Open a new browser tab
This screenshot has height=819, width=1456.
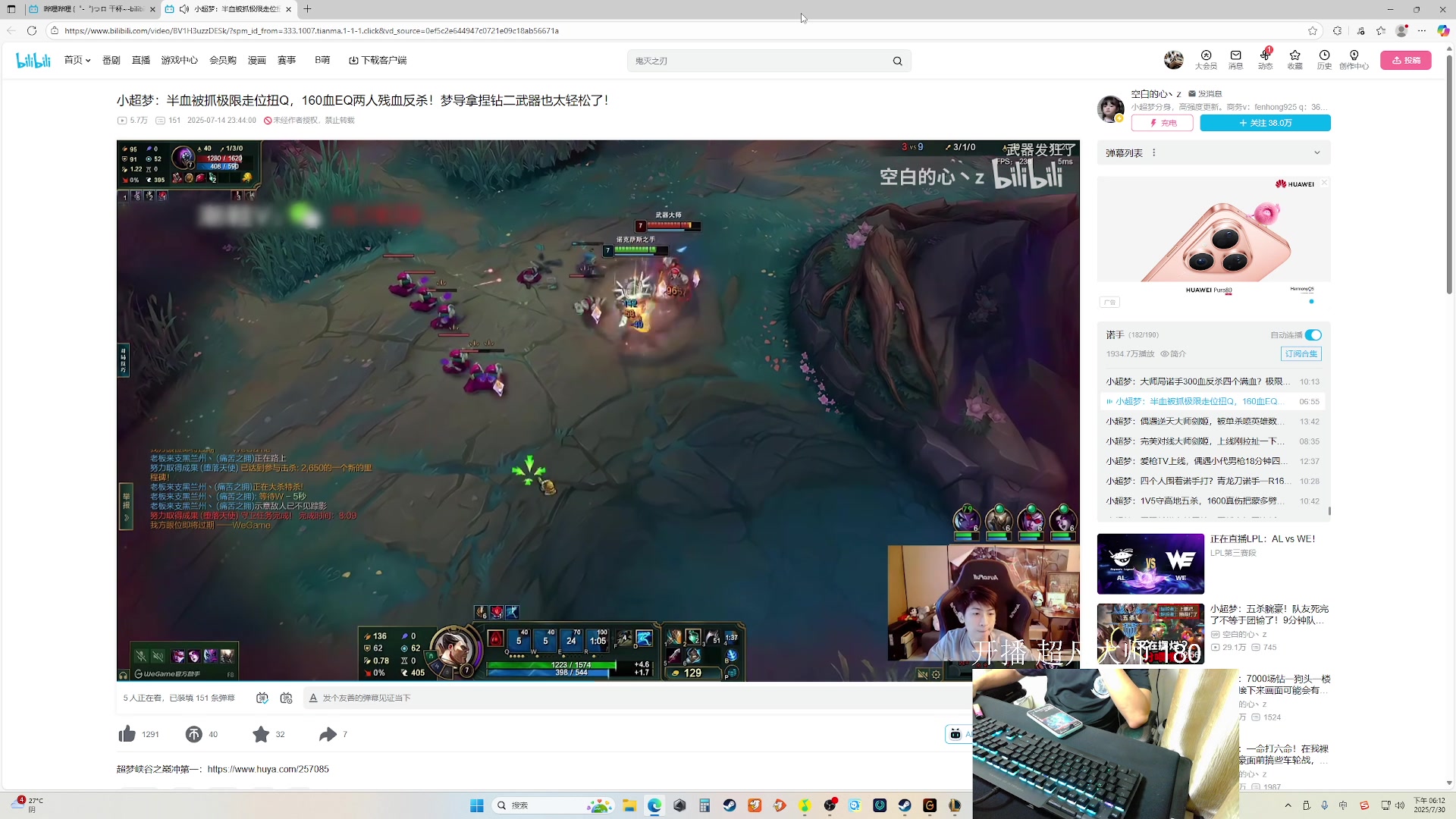[307, 9]
